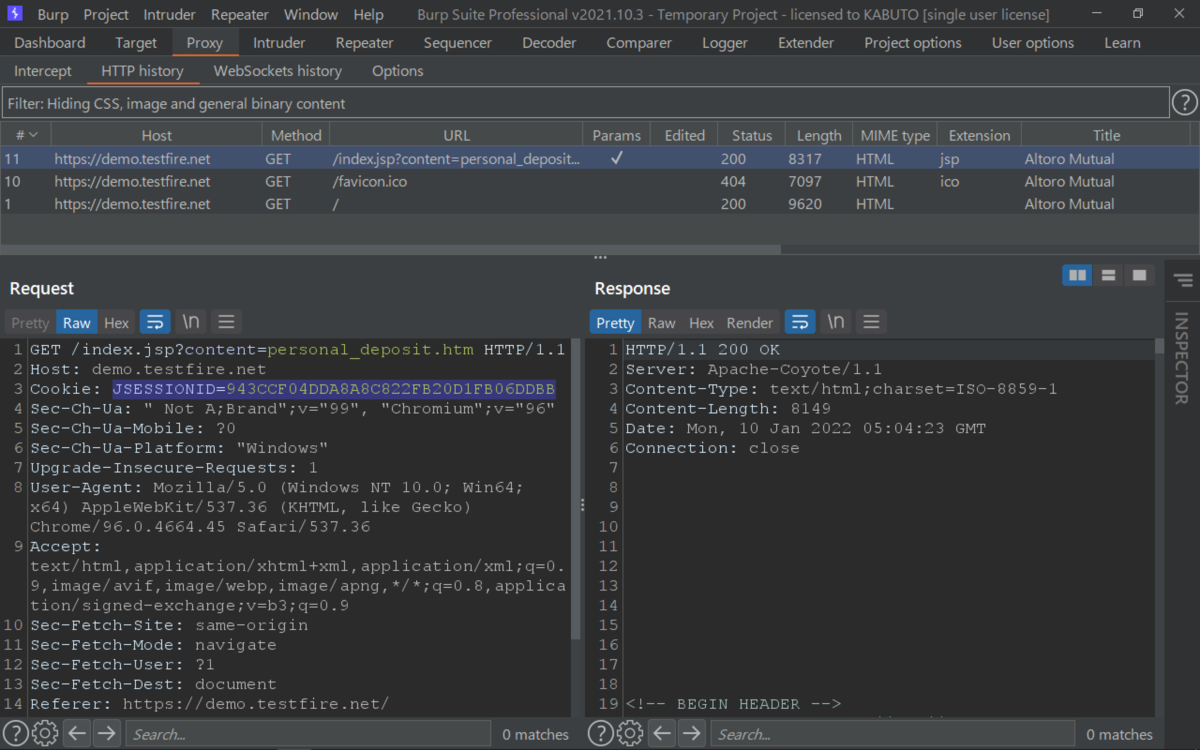
Task: Switch to side-by-side request/response layout
Action: [1077, 275]
